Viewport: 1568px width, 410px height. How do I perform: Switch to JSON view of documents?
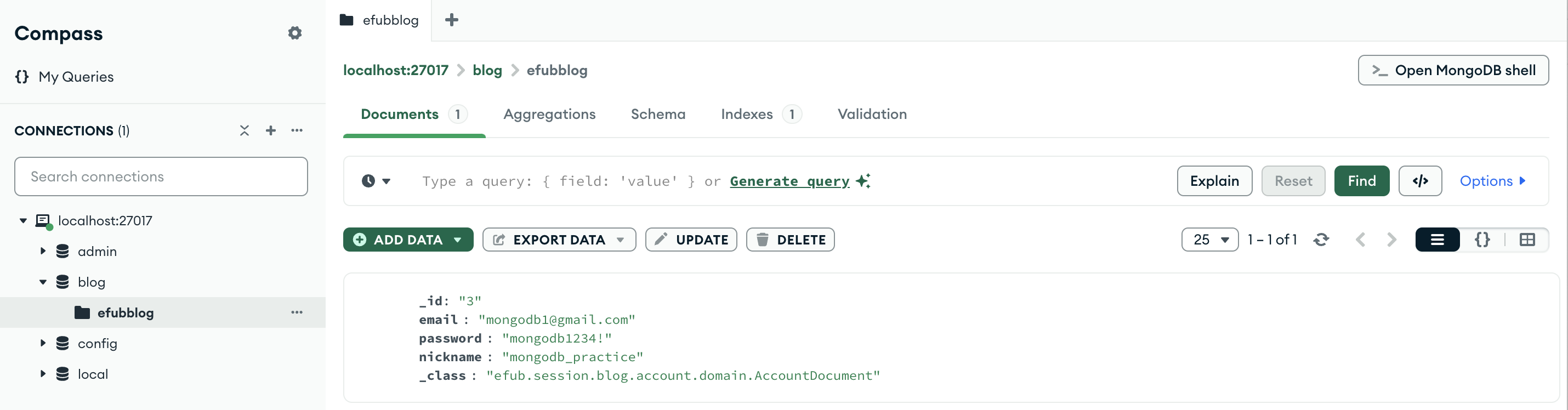pyautogui.click(x=1482, y=240)
